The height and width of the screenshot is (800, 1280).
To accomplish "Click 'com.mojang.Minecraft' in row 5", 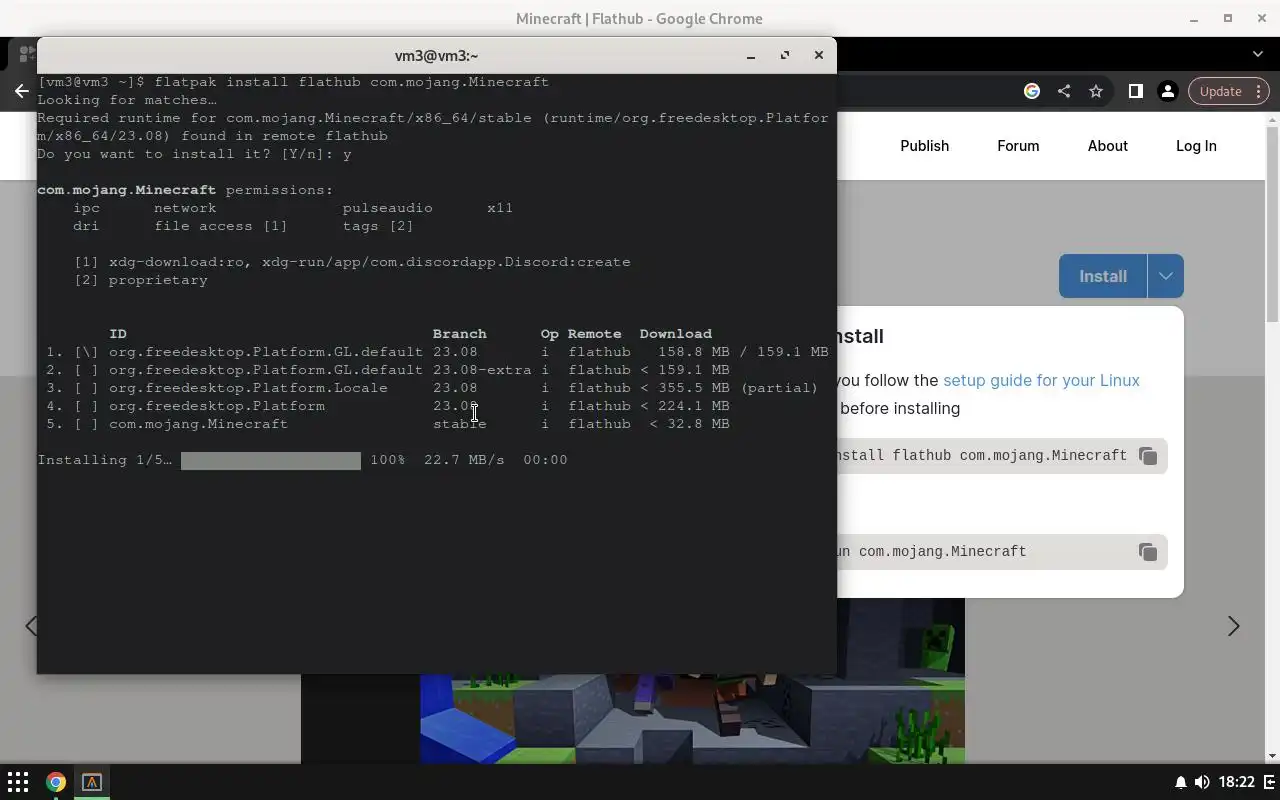I will [198, 424].
